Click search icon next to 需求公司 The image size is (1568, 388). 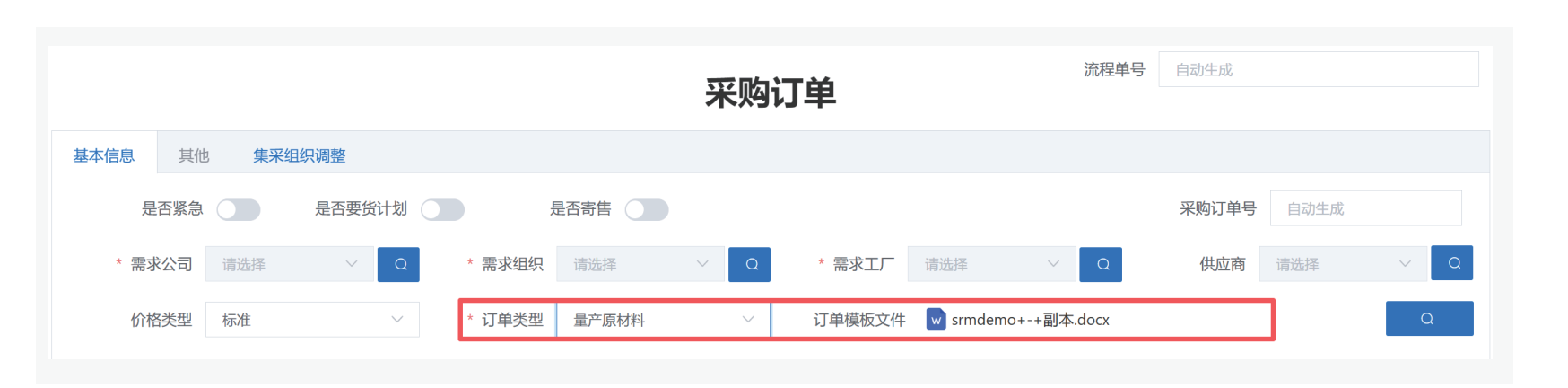click(399, 264)
